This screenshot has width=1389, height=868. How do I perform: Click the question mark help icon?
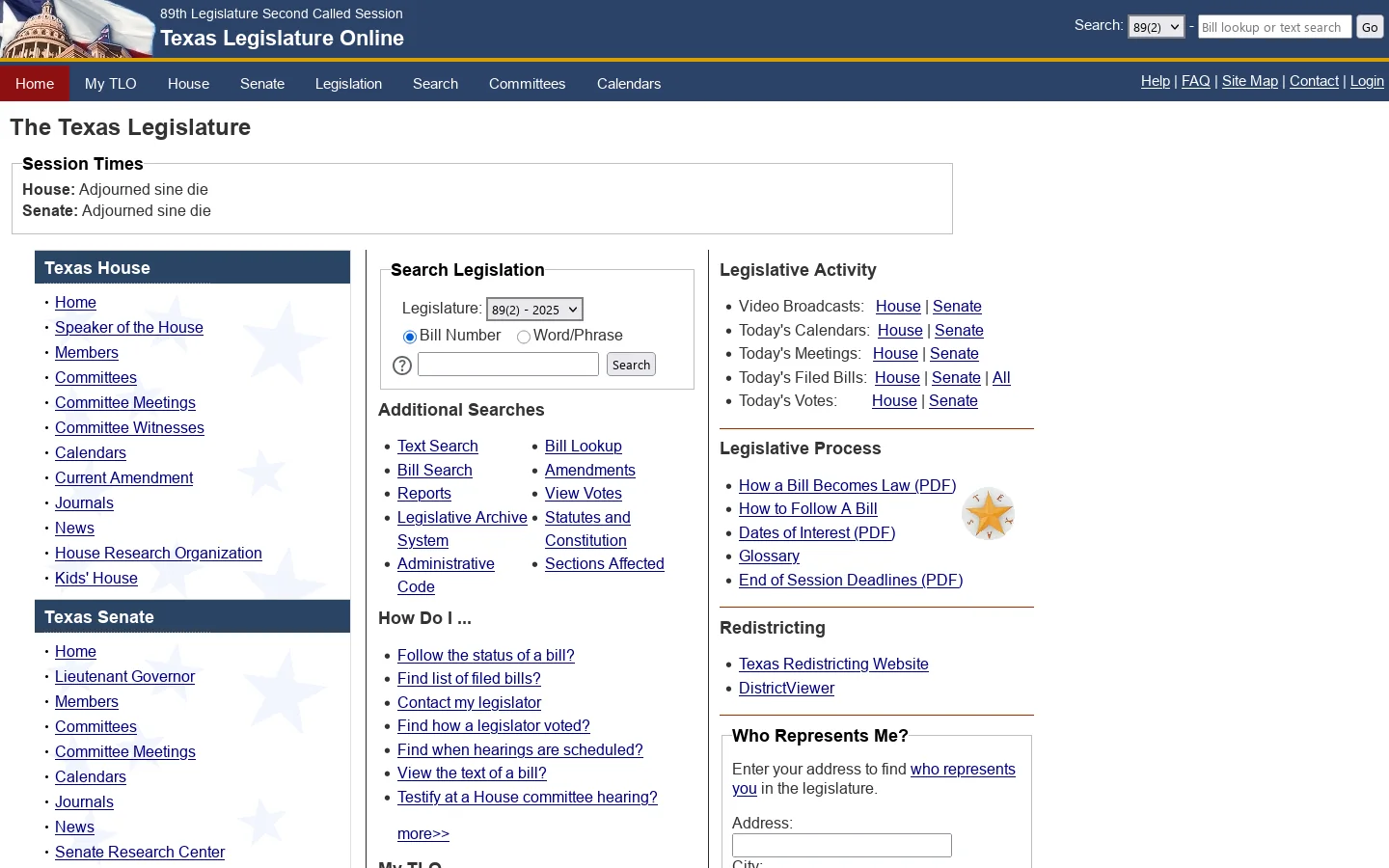pyautogui.click(x=402, y=366)
